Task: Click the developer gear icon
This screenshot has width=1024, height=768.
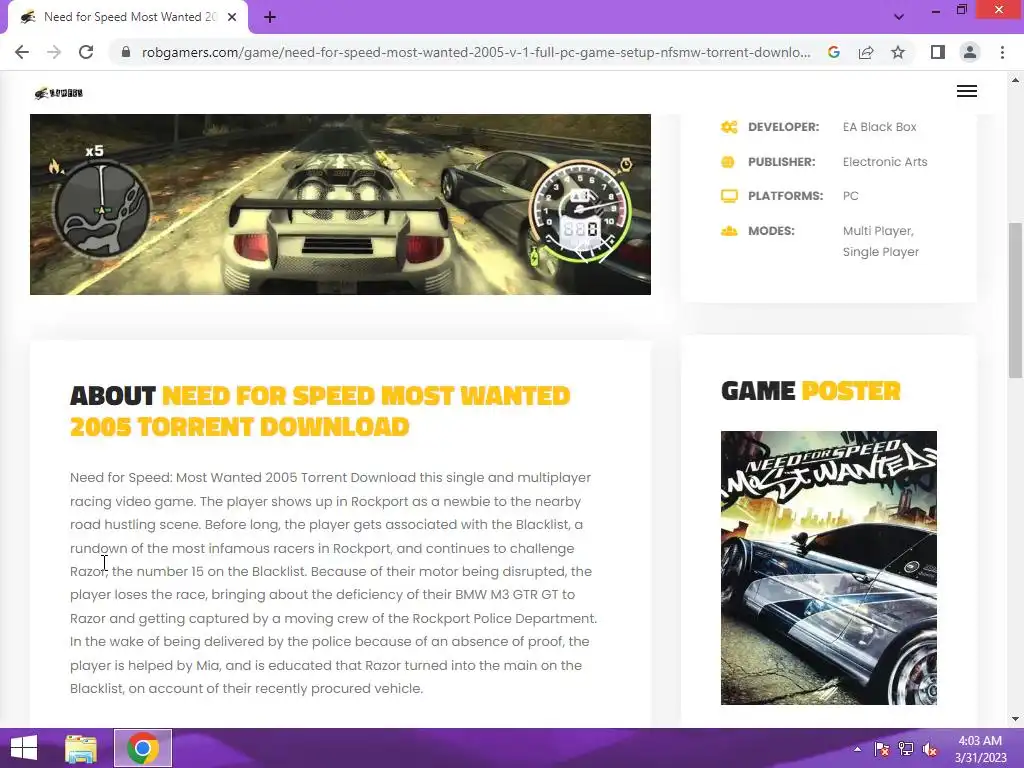Action: pos(729,127)
